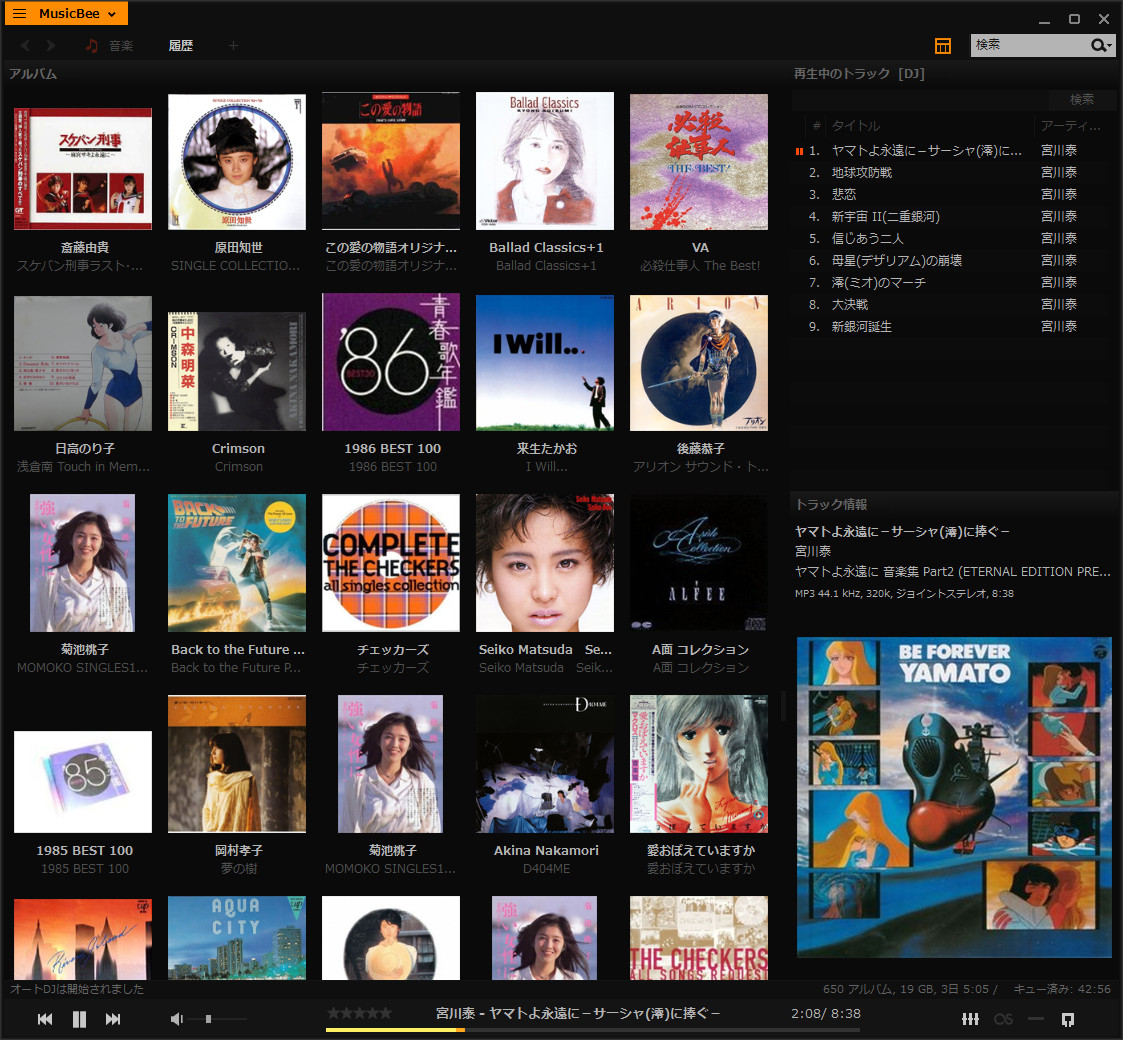
Task: Toggle the layout panel arrangement icon
Action: [x=943, y=46]
